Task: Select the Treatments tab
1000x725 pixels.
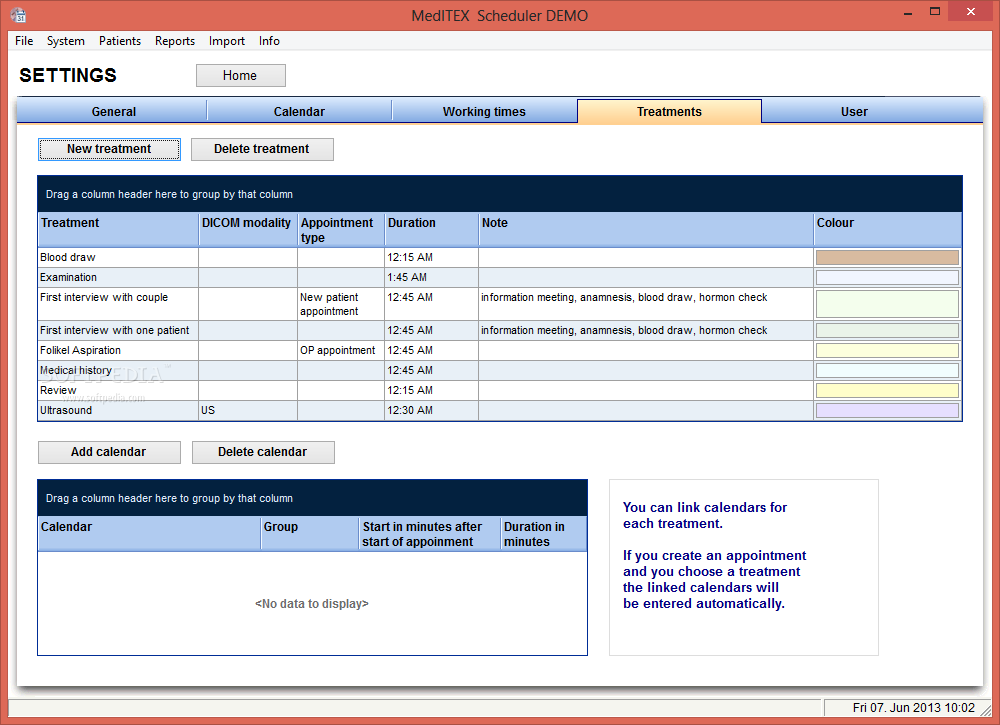Action: point(669,112)
